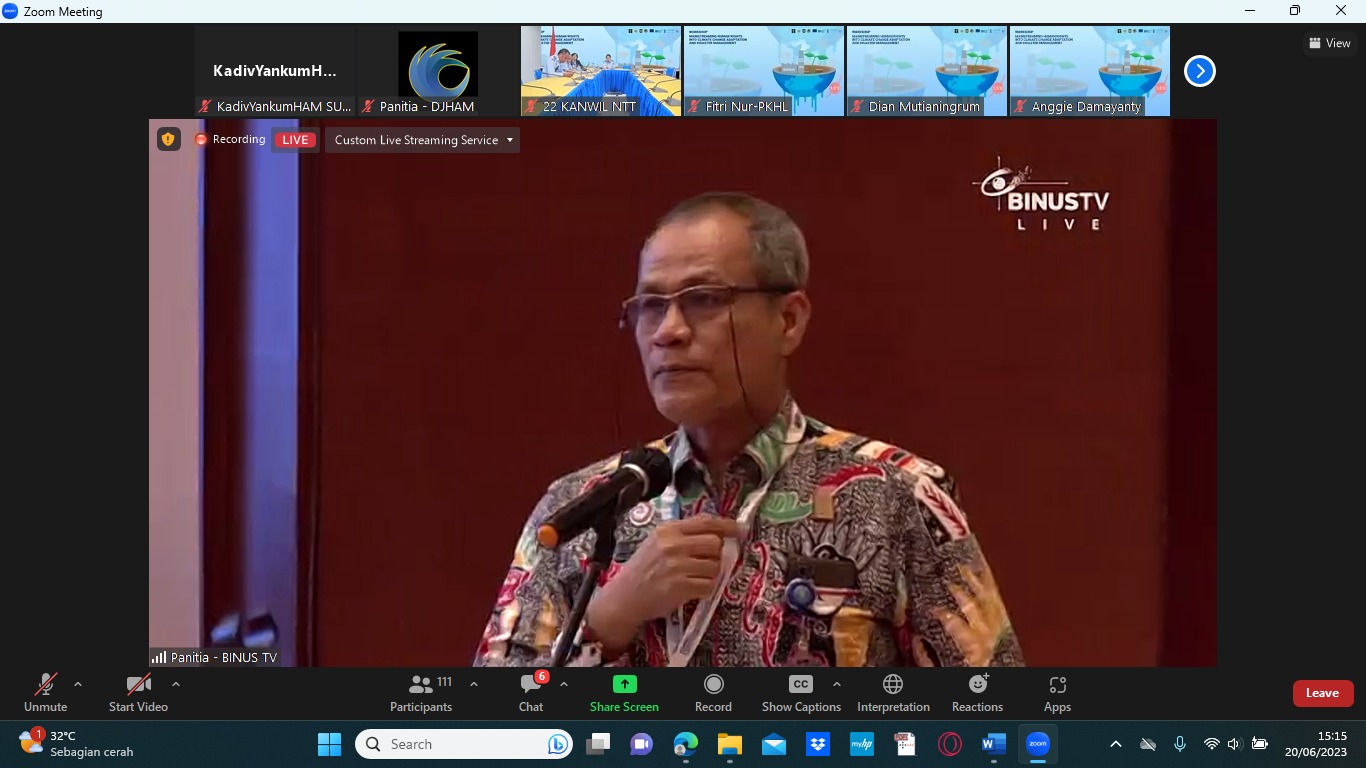The image size is (1366, 768).
Task: Unmute the microphone
Action: click(x=45, y=693)
